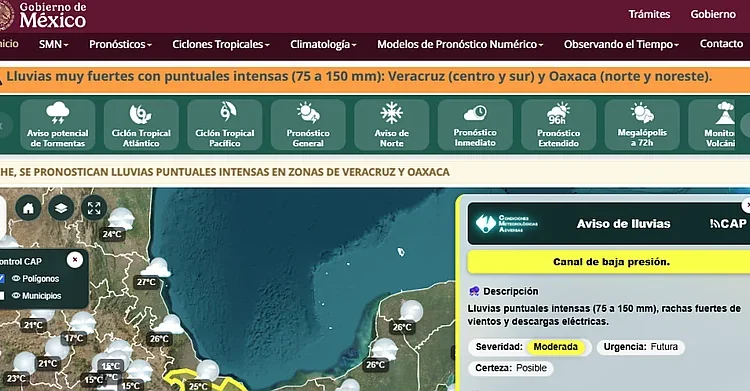Toggle Polígonos eye visibility icon
The image size is (750, 391).
point(16,279)
